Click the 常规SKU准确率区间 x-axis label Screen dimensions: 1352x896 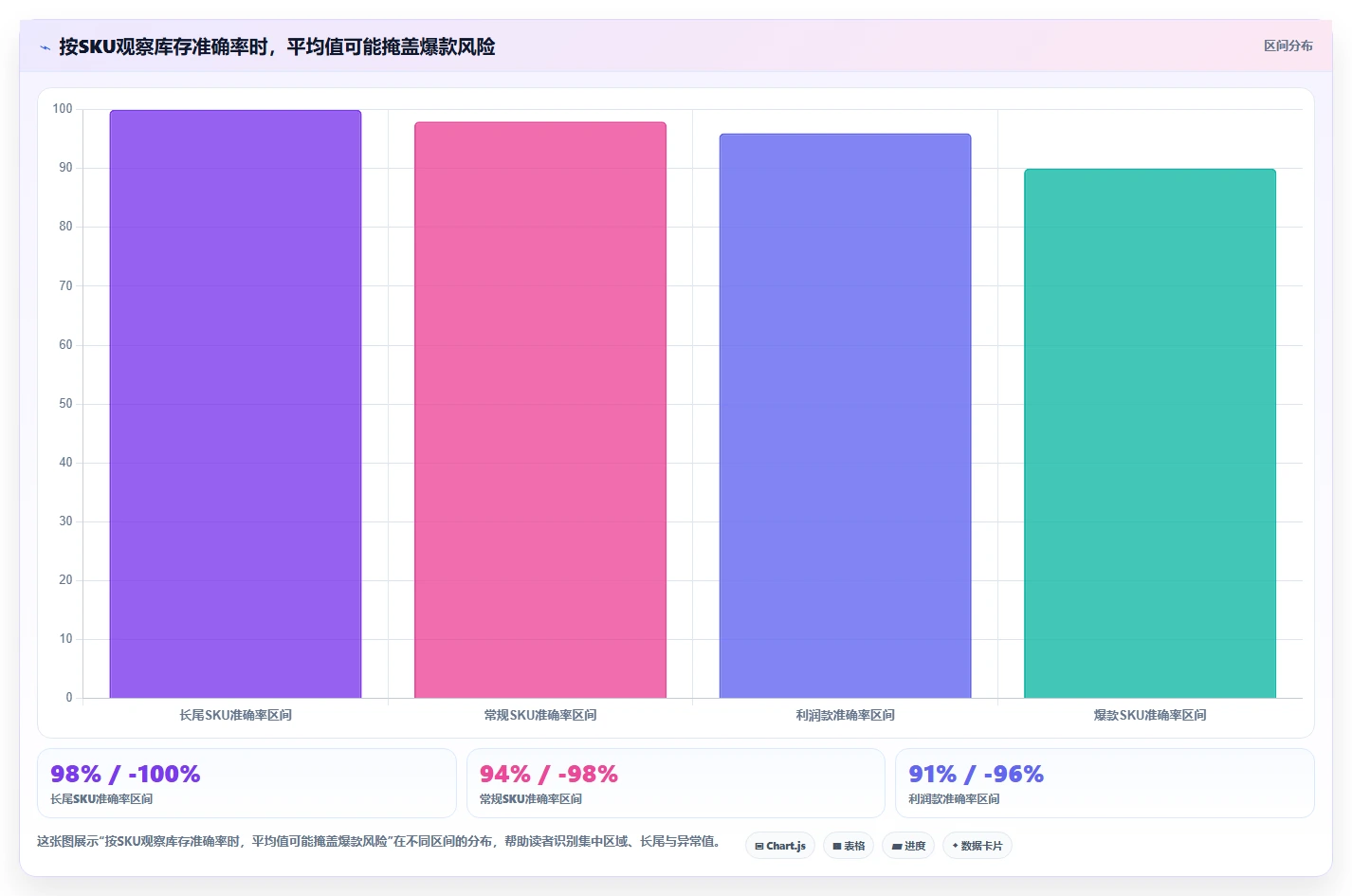[540, 715]
